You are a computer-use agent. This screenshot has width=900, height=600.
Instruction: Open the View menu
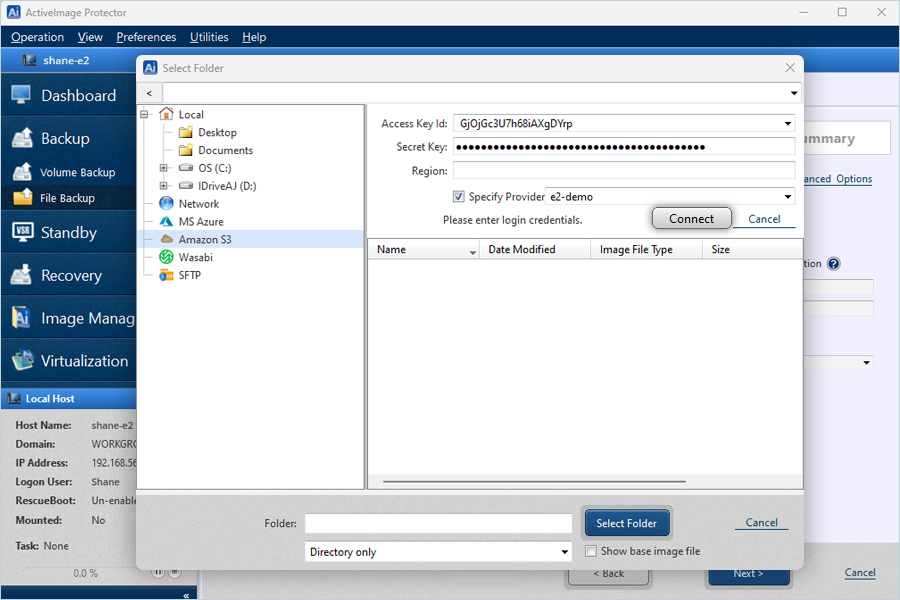point(90,37)
